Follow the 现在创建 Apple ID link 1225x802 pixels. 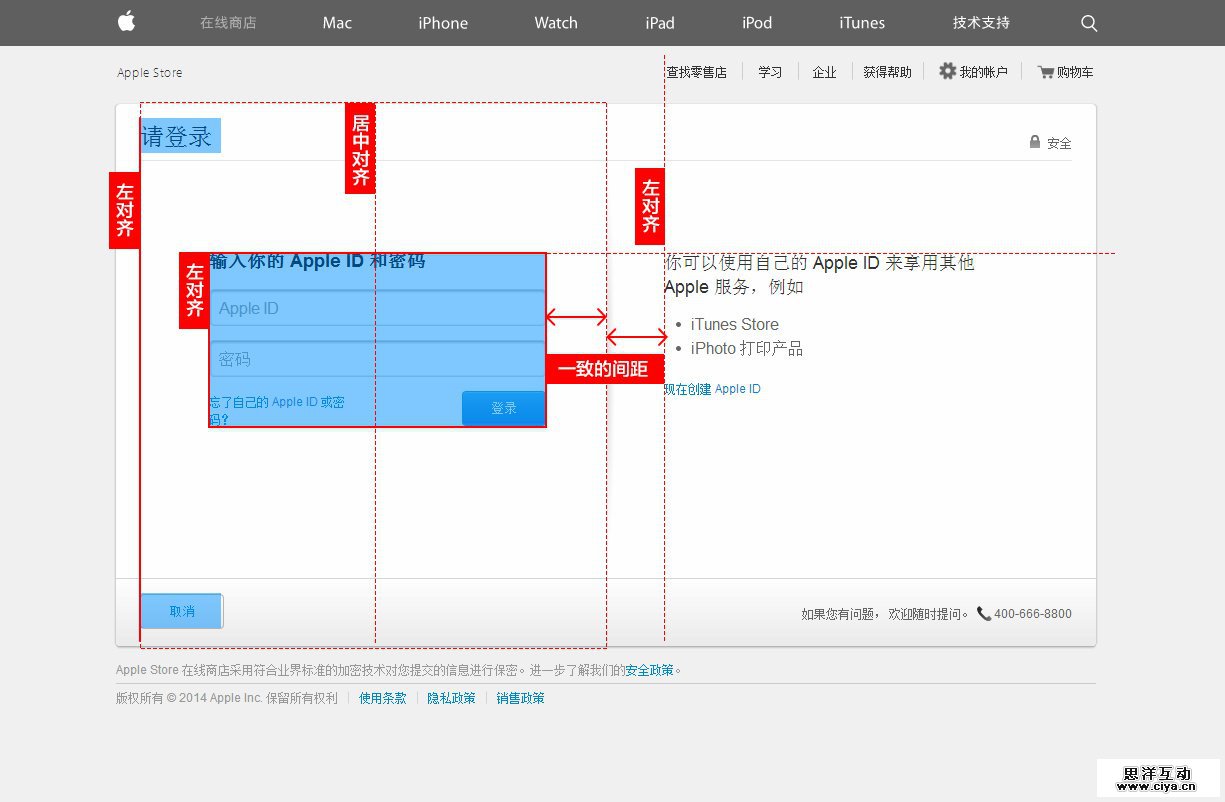712,389
